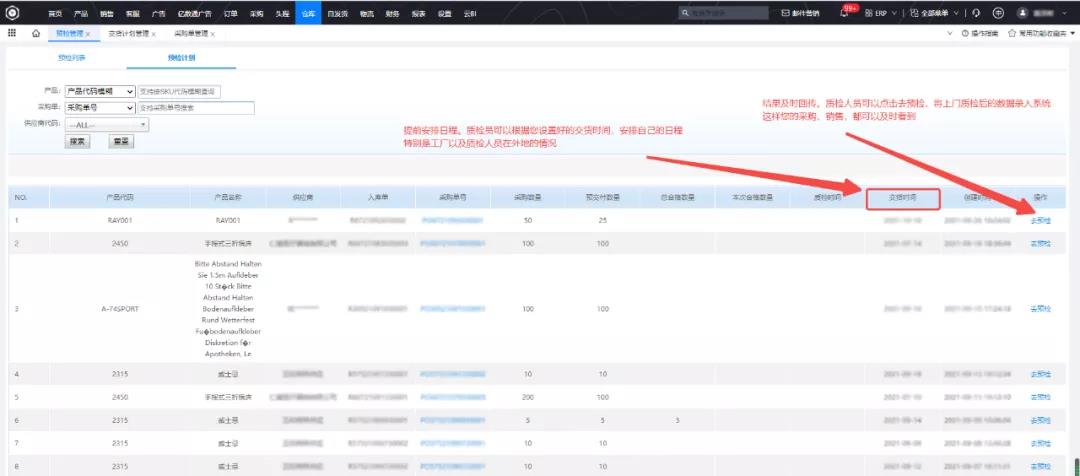Click the app logo icon in top-left

(x=12, y=12)
